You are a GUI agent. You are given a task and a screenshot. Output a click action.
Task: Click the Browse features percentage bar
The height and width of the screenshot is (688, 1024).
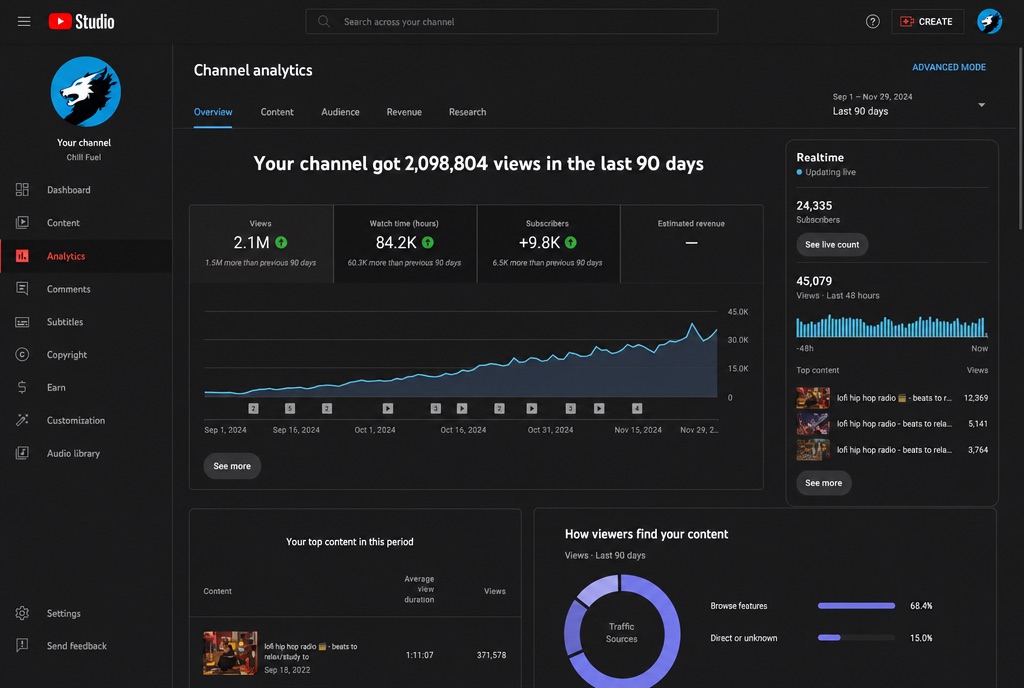coord(856,606)
